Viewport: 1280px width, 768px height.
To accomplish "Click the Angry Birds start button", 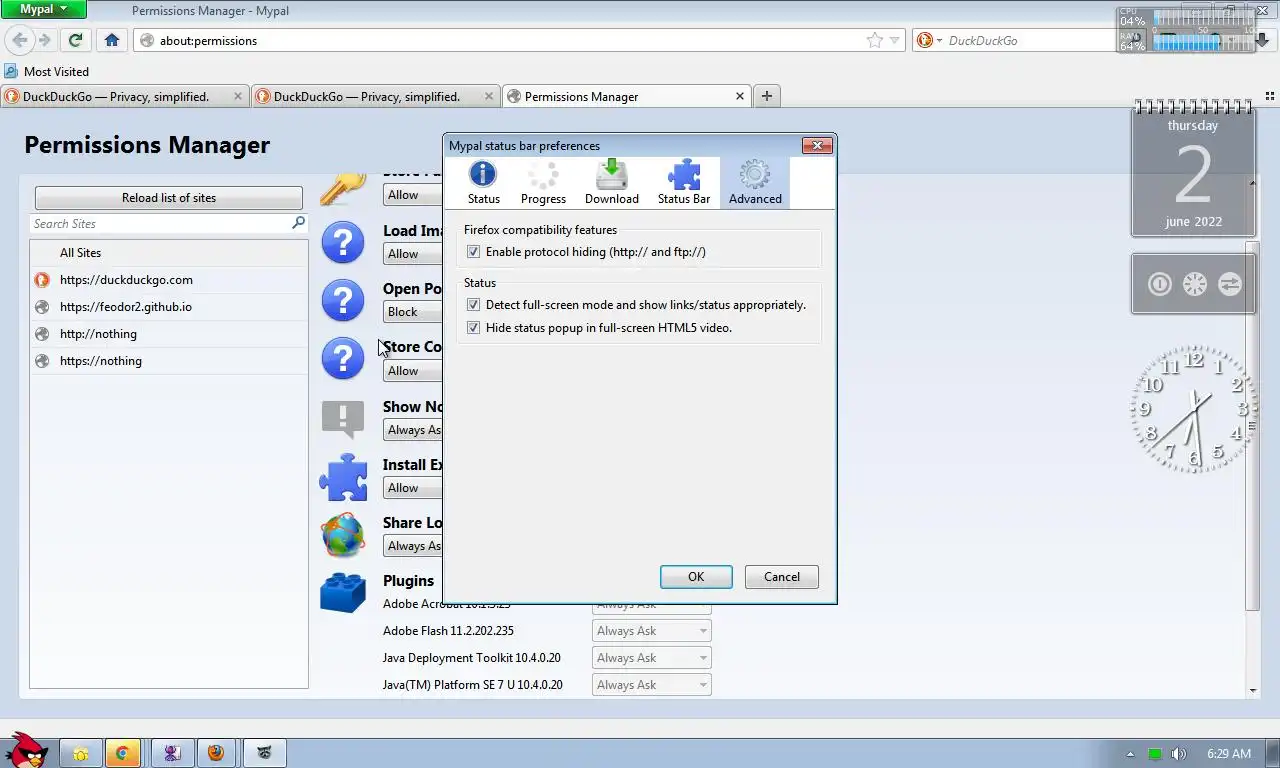I will click(x=25, y=749).
